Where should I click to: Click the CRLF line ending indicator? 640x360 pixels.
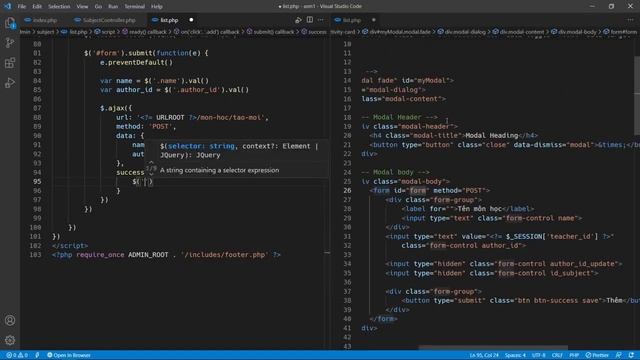point(557,355)
